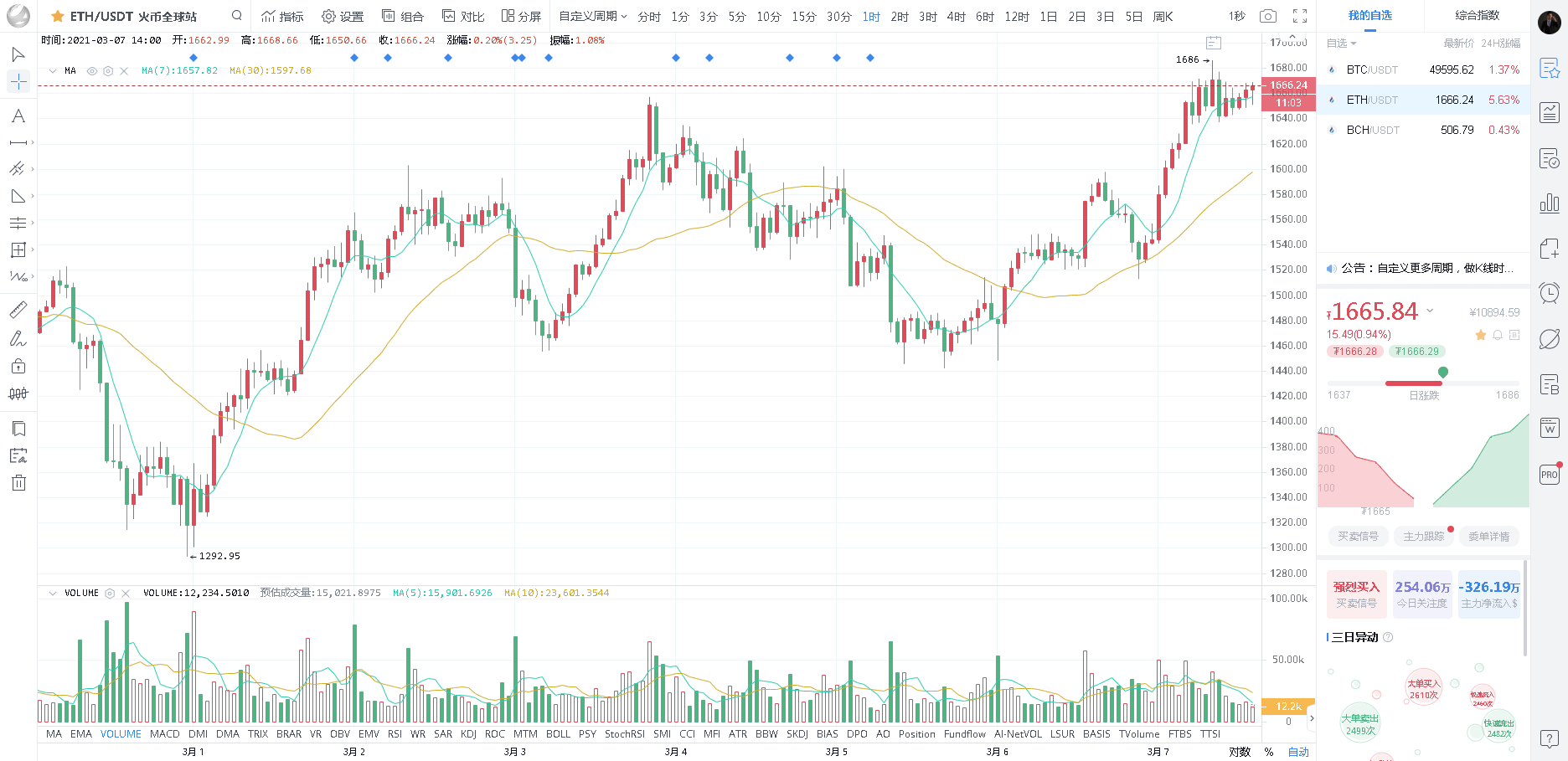Select BCH/USDT row in watchlist

pyautogui.click(x=1423, y=130)
